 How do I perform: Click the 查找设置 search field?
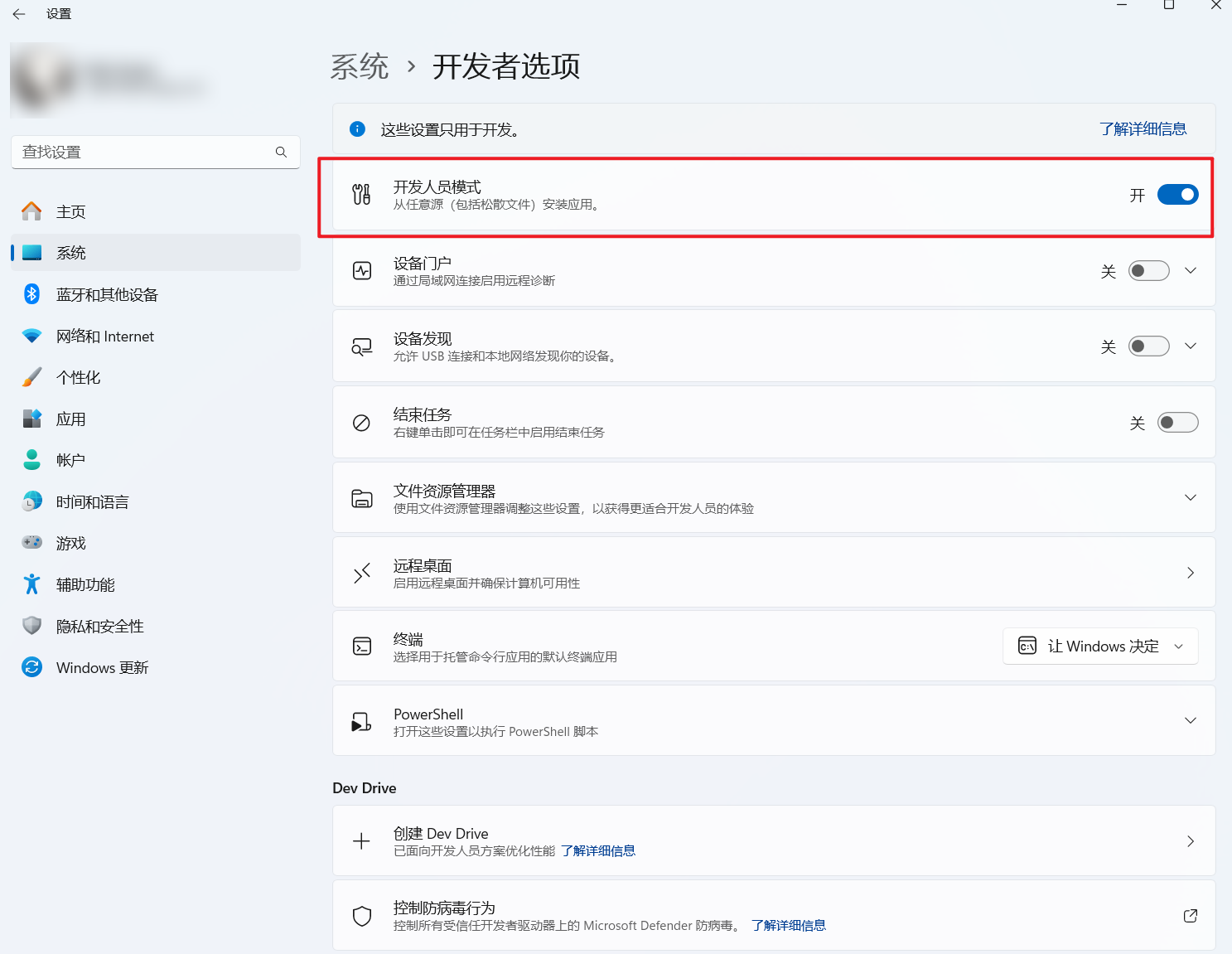pyautogui.click(x=145, y=153)
